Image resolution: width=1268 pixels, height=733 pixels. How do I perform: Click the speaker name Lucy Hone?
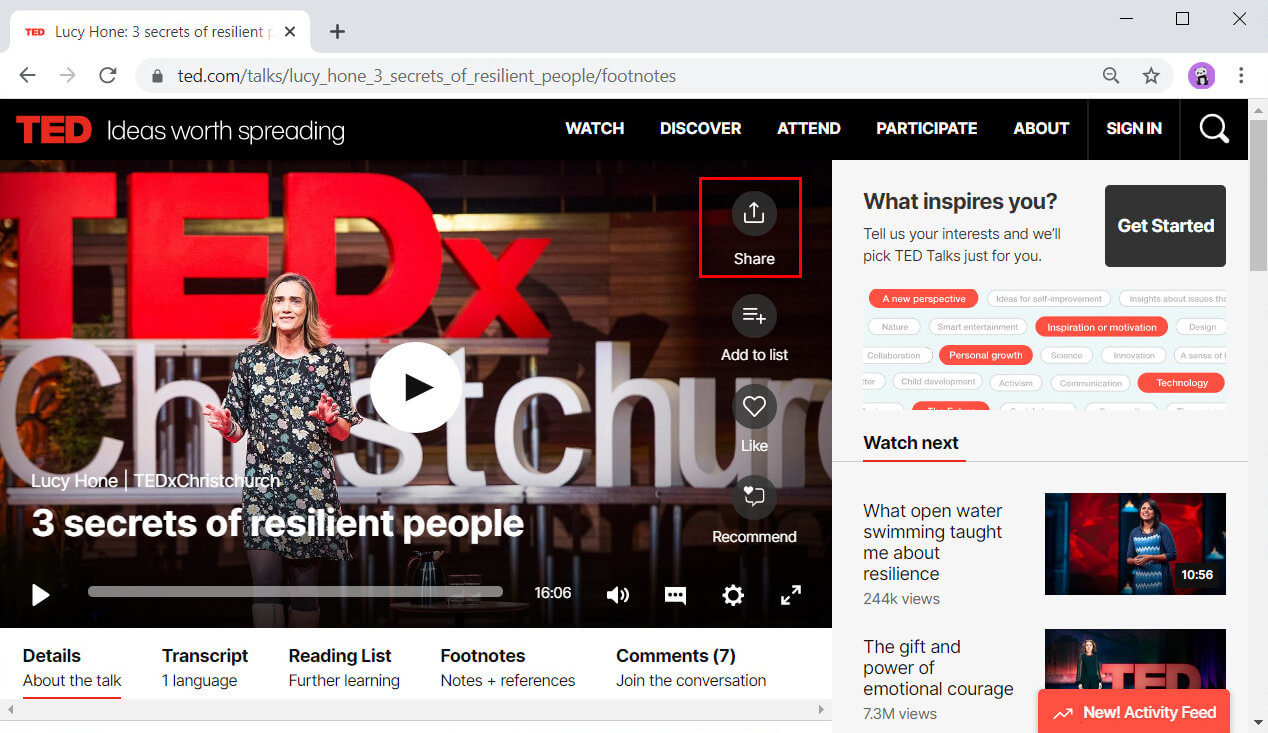pos(74,481)
